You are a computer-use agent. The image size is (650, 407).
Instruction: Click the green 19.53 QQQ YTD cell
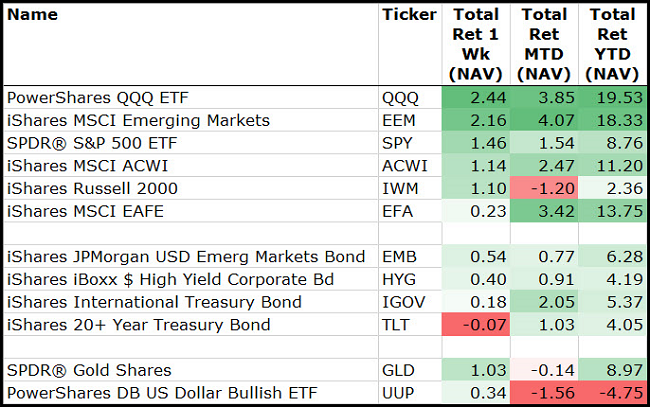[x=612, y=99]
